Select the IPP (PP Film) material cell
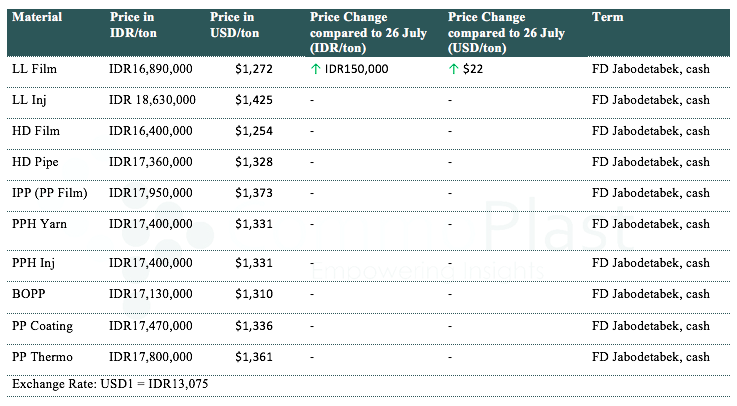737x406 pixels. tap(48, 193)
